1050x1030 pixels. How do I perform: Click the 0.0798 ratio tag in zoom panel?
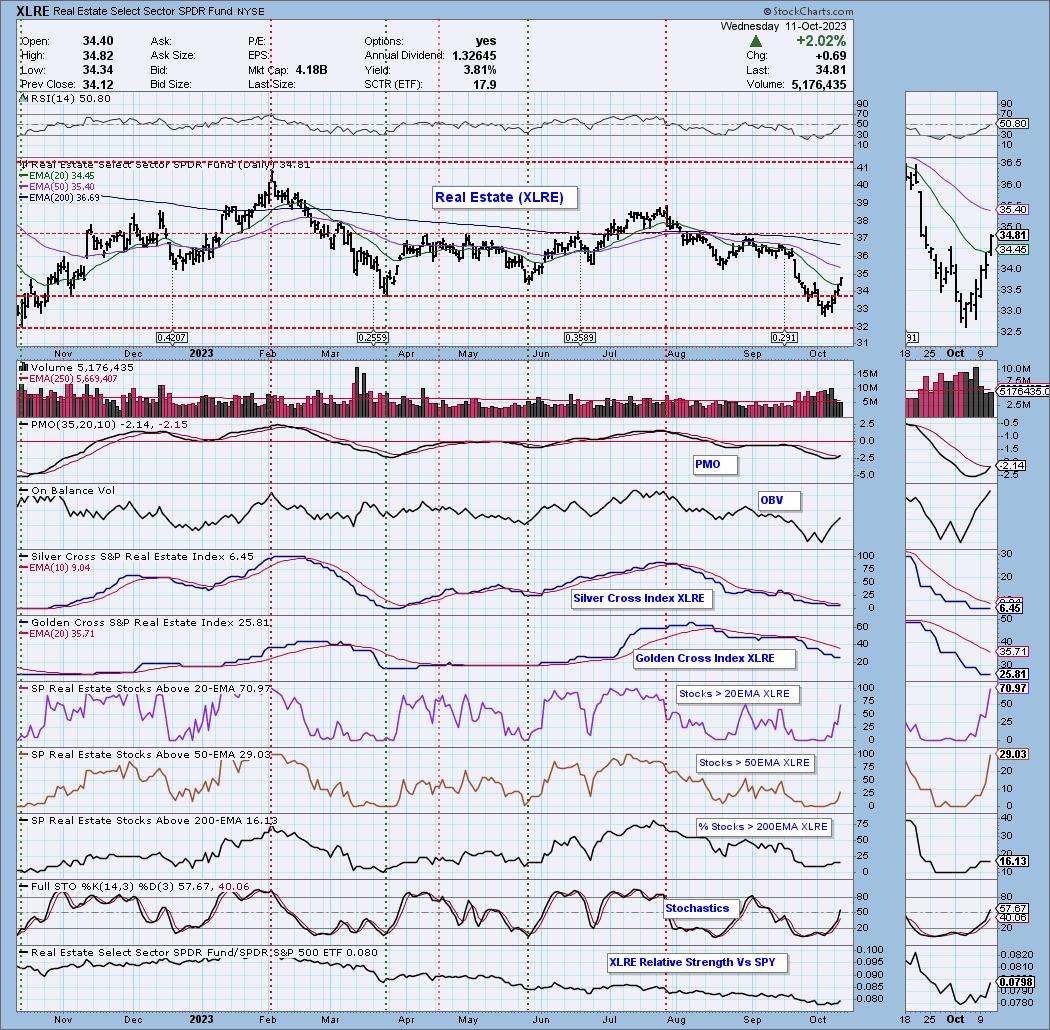[1015, 982]
